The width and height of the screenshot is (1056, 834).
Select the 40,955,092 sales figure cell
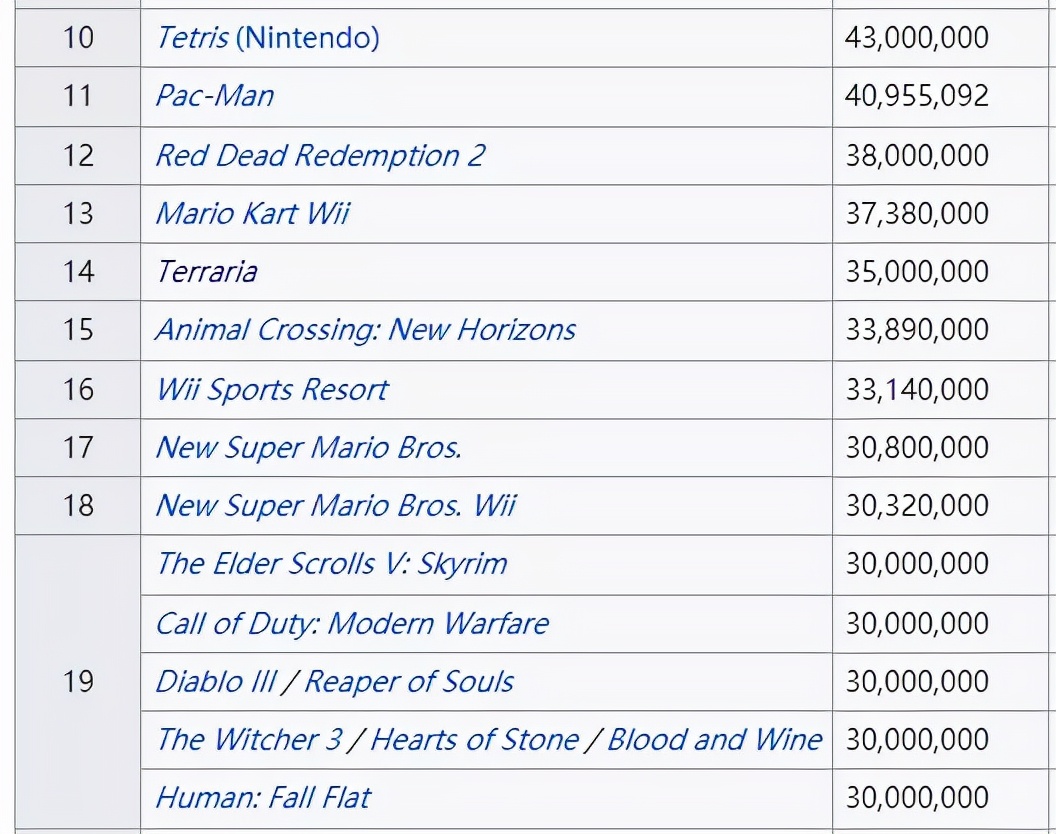[x=916, y=96]
